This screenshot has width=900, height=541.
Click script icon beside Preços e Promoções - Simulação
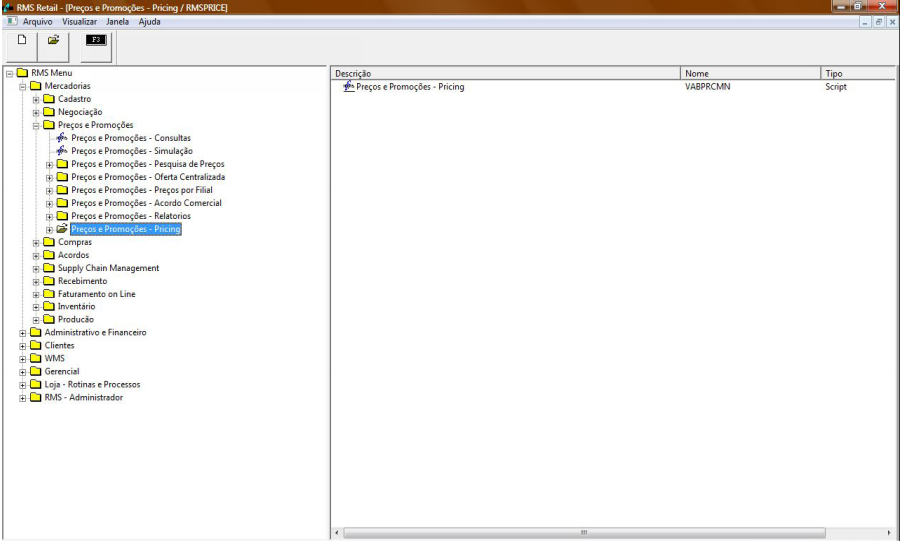(x=62, y=151)
